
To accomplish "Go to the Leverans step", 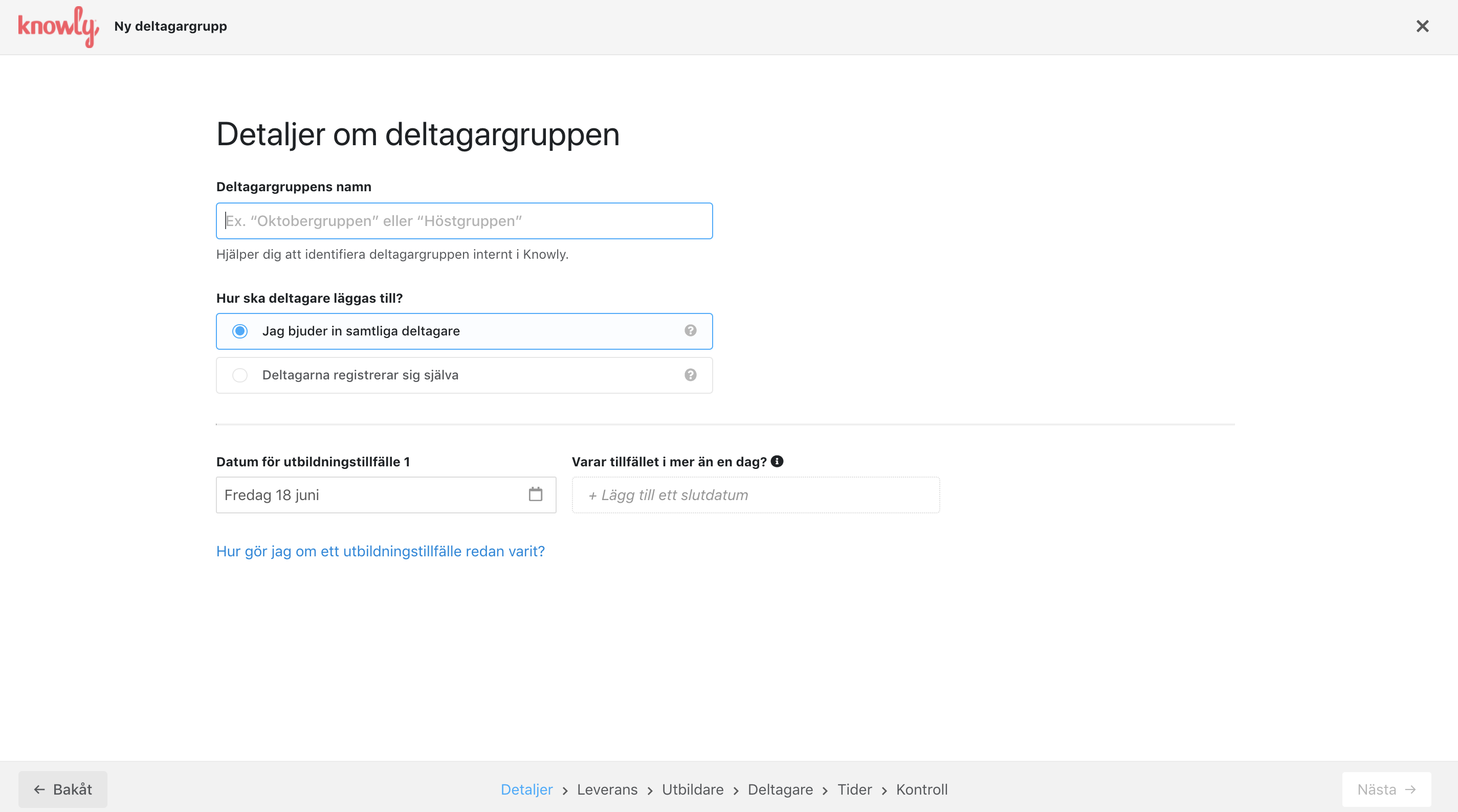I will point(607,790).
